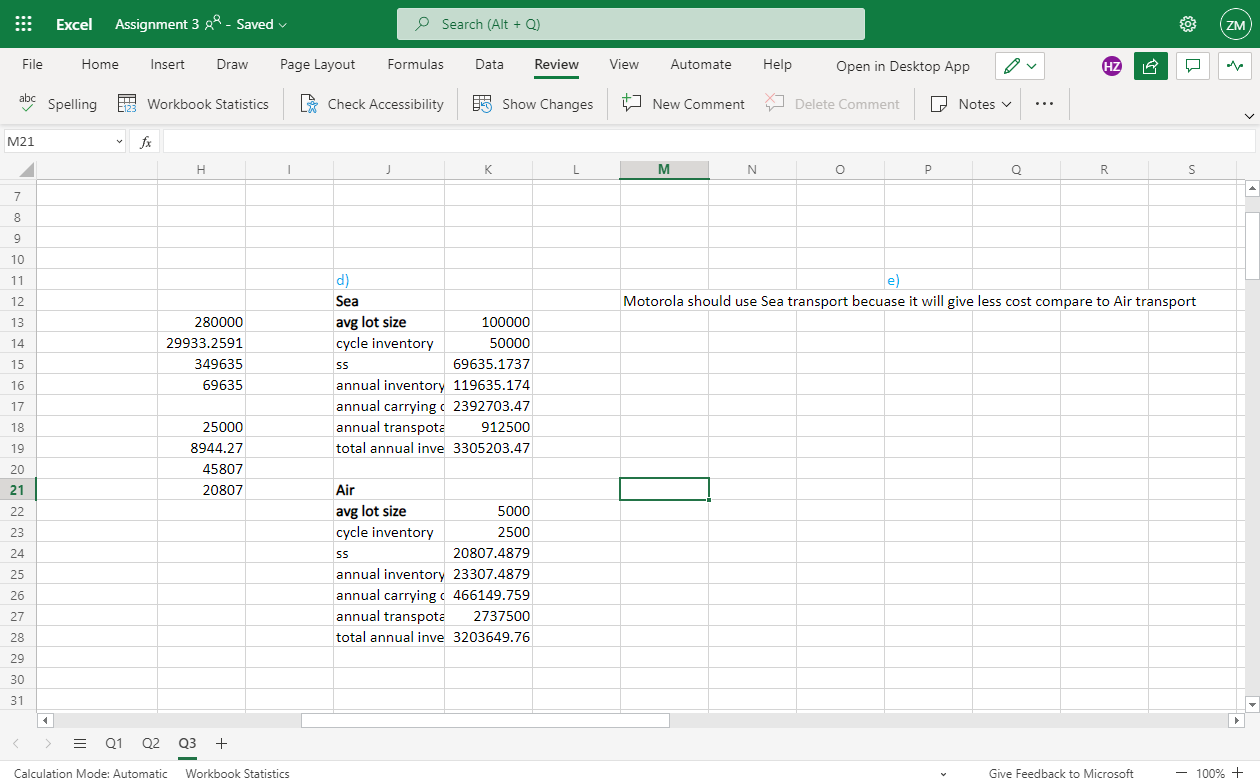Run the Spelling checker
This screenshot has height=783, width=1260.
[58, 104]
